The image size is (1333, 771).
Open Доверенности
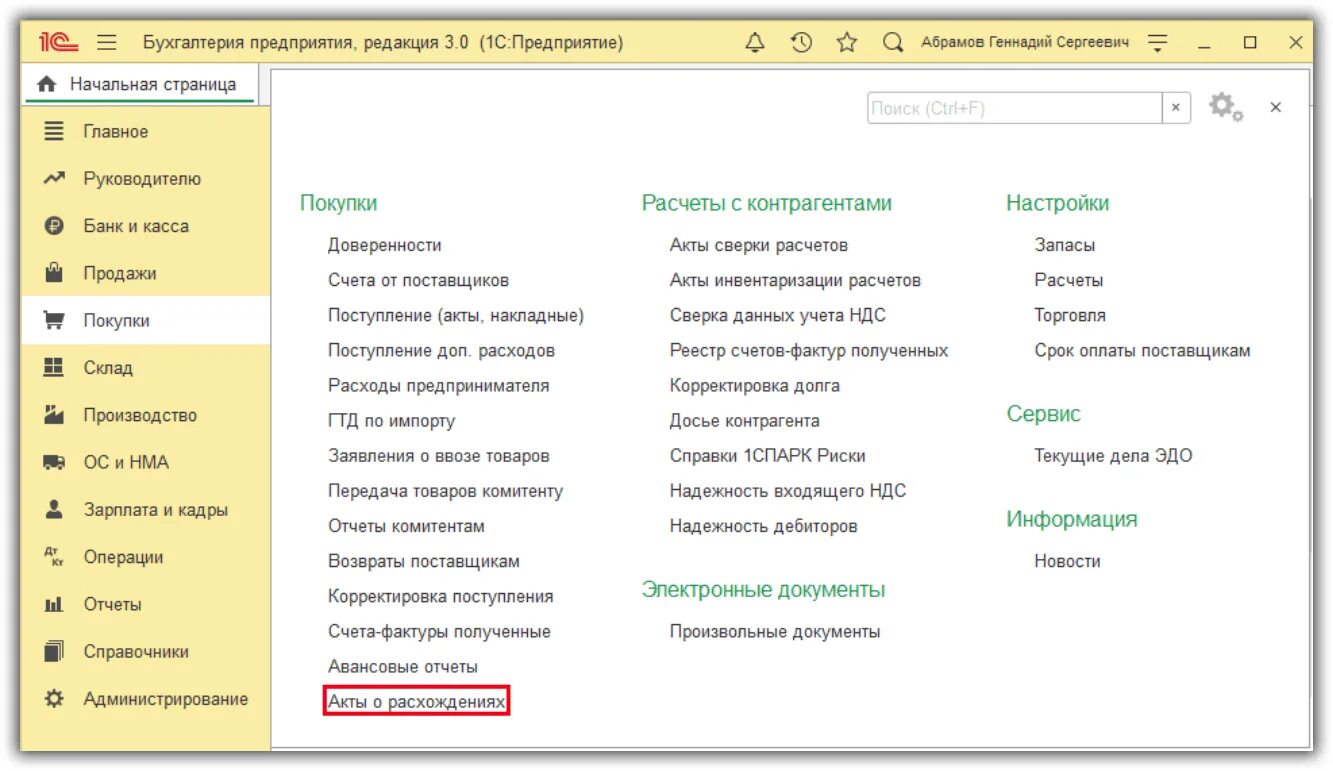(x=385, y=245)
